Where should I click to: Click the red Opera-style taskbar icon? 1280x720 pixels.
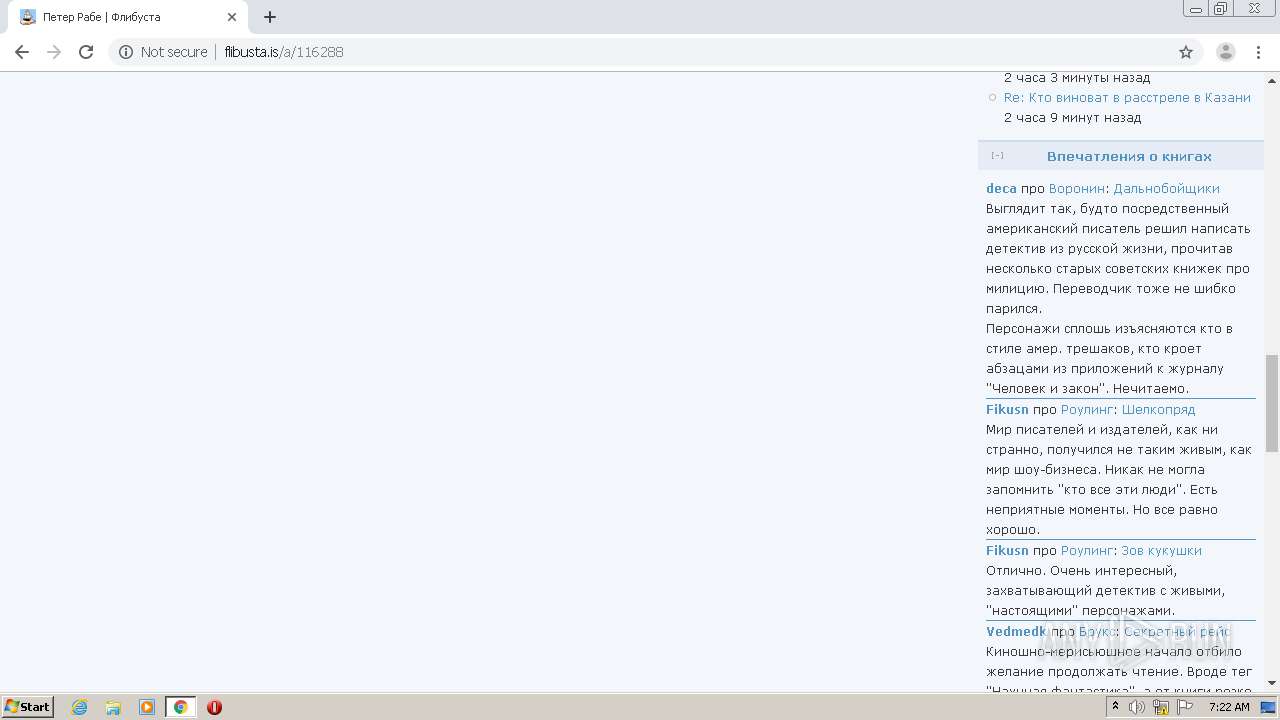tap(214, 707)
